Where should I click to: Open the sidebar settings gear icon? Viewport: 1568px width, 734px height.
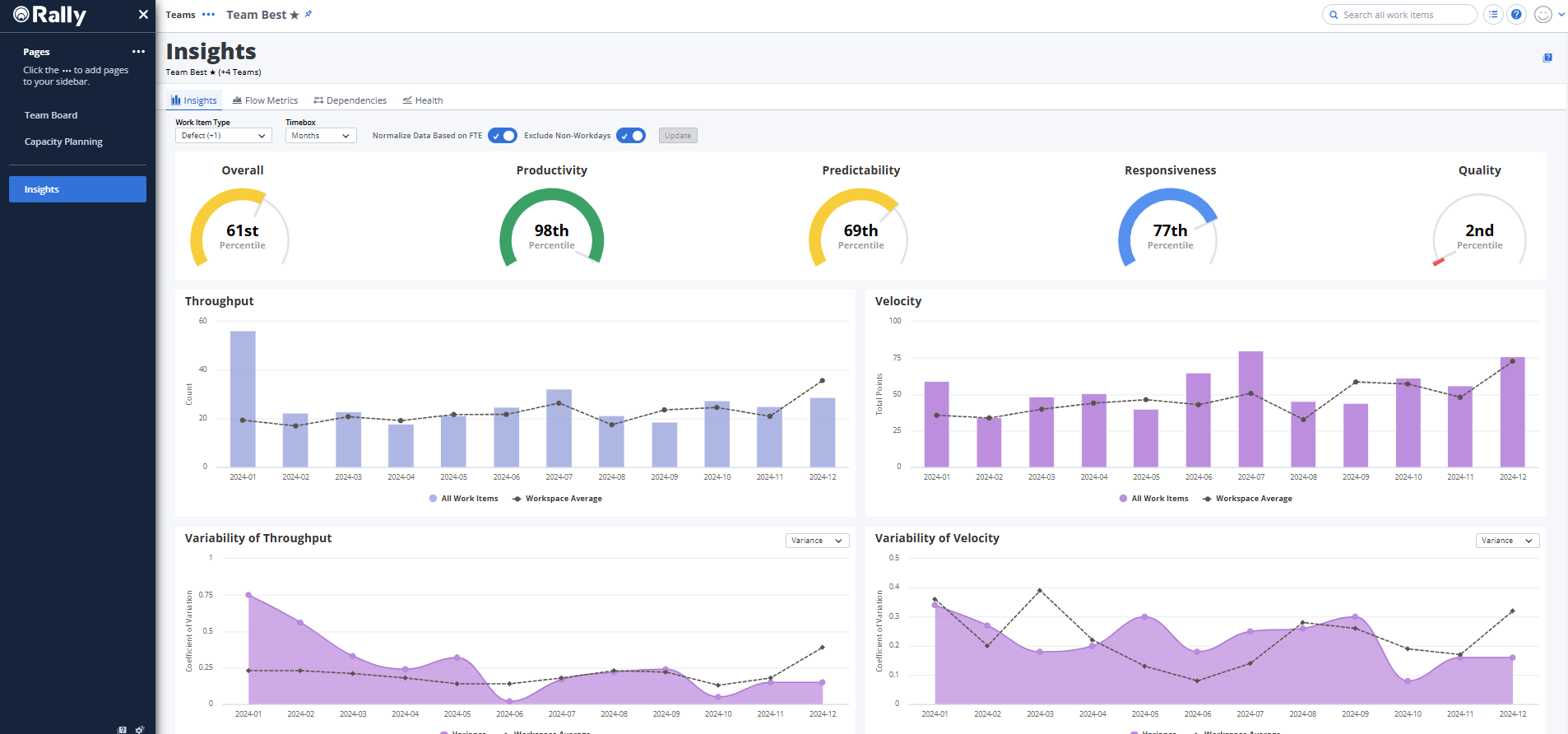coord(139,729)
